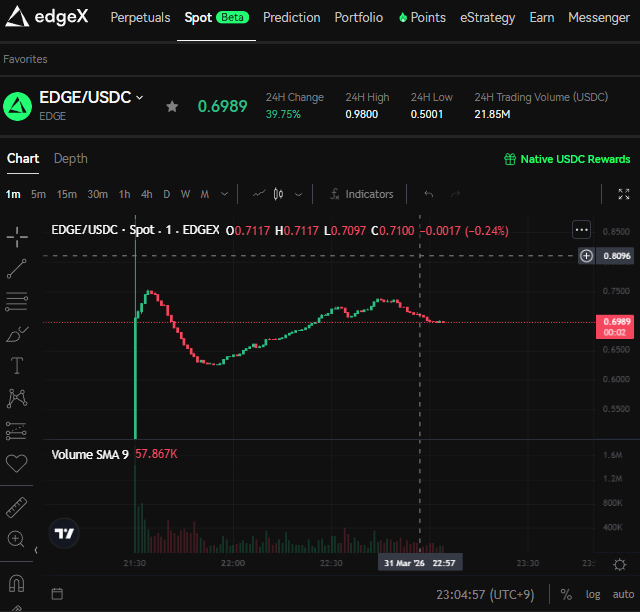This screenshot has height=612, width=640.
Task: Click the green EDGE token icon
Action: (x=18, y=107)
